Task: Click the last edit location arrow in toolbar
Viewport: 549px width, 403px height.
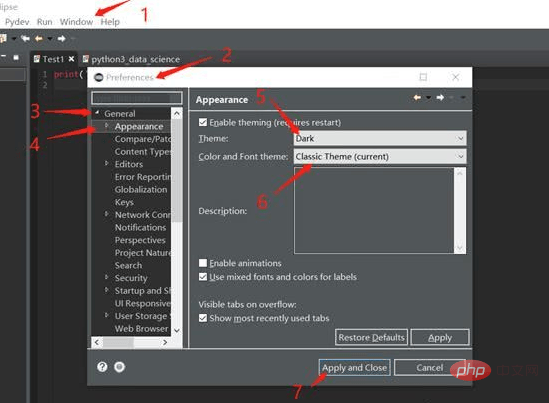Action: pos(25,38)
